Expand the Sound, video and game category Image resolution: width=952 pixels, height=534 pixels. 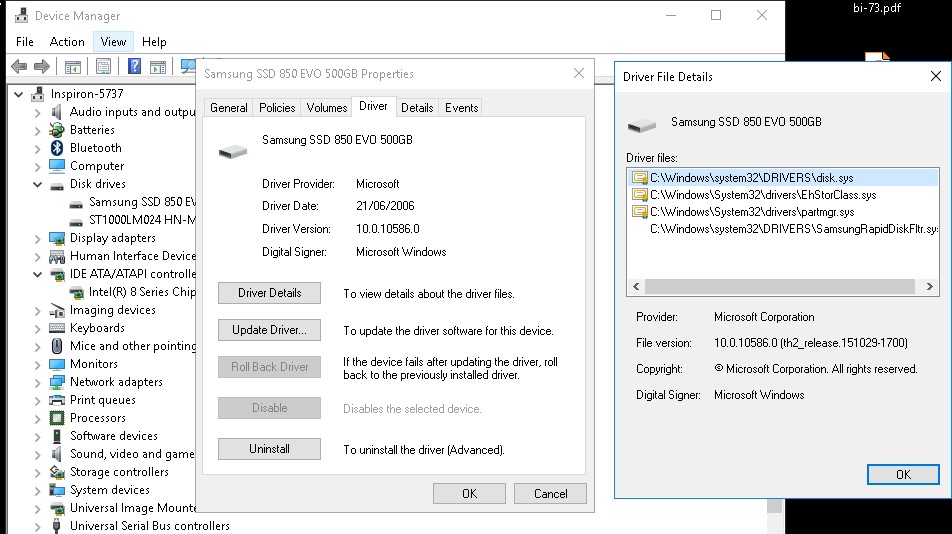pyautogui.click(x=38, y=455)
